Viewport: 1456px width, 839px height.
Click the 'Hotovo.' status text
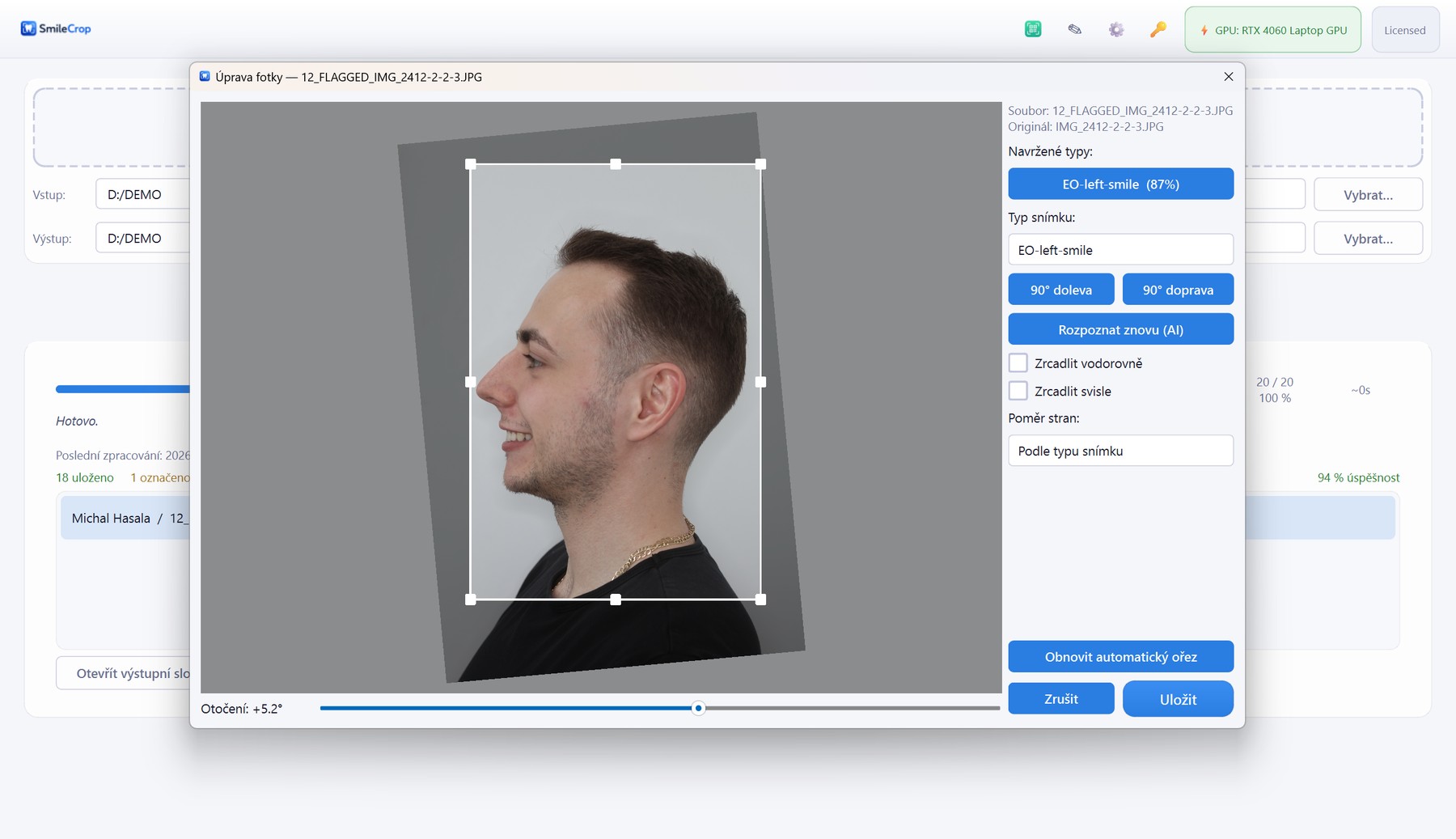coord(77,421)
